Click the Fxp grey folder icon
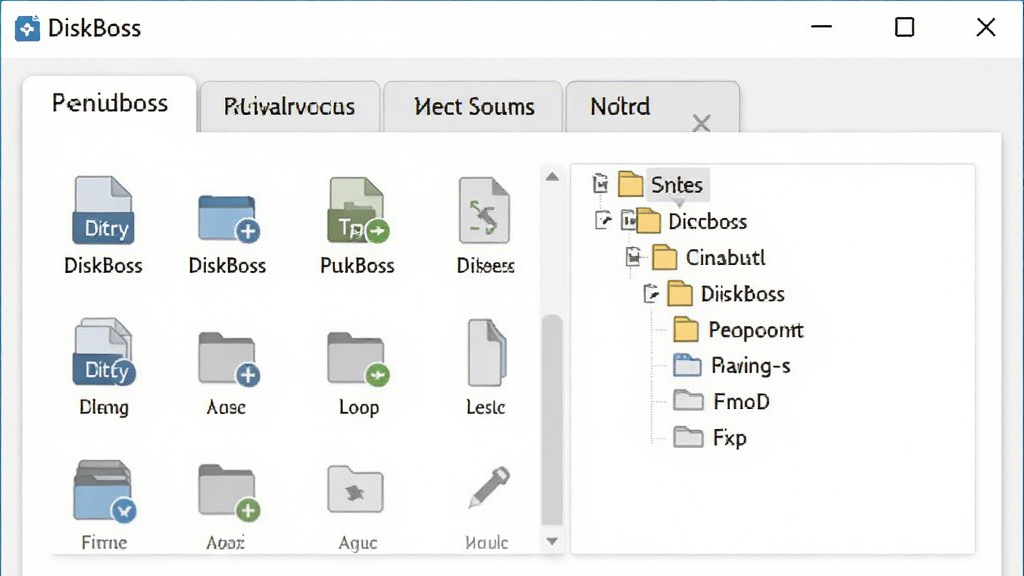This screenshot has height=576, width=1024. click(x=688, y=436)
